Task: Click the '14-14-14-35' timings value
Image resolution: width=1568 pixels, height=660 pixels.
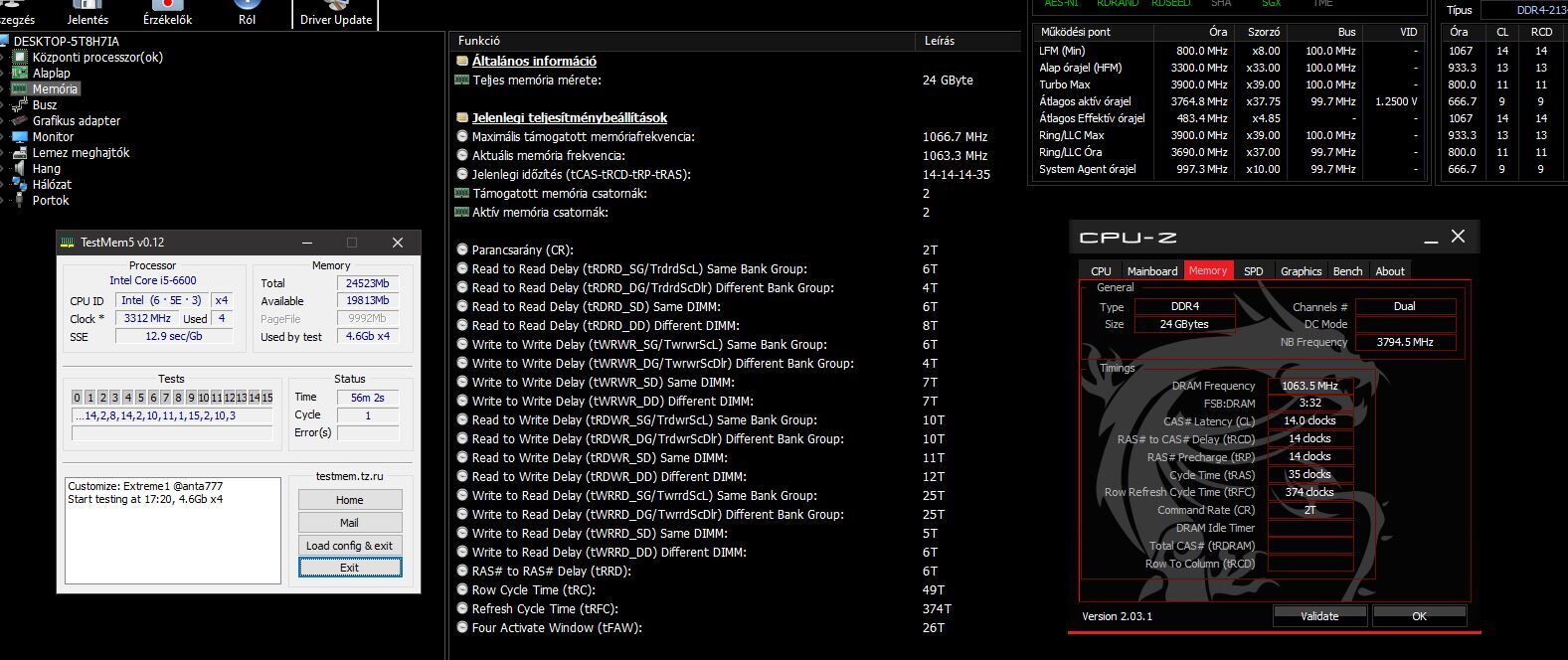Action: click(x=957, y=174)
